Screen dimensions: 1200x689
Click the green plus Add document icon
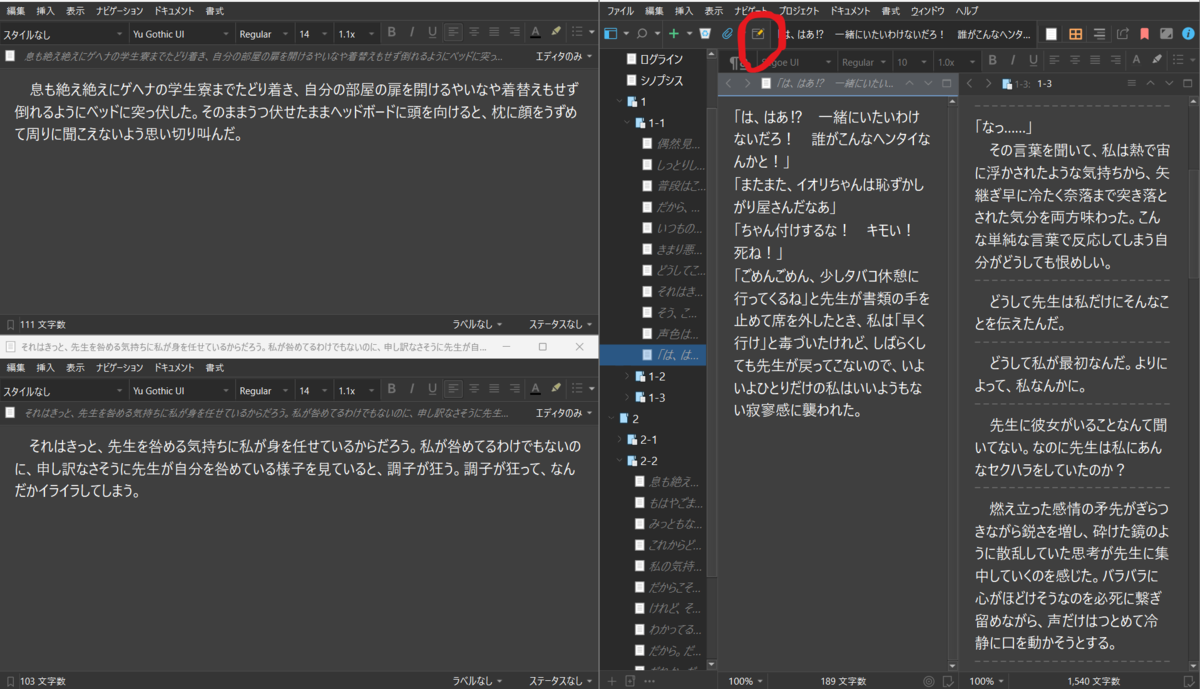(674, 34)
